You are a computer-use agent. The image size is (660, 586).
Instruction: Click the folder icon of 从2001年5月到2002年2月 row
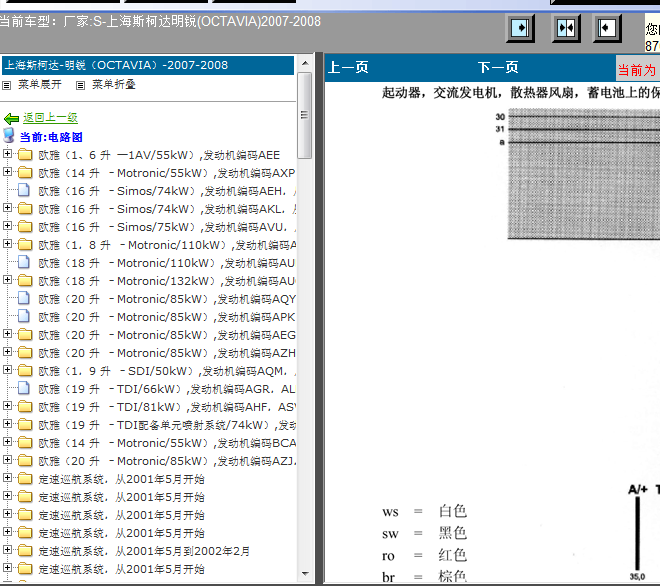25,551
